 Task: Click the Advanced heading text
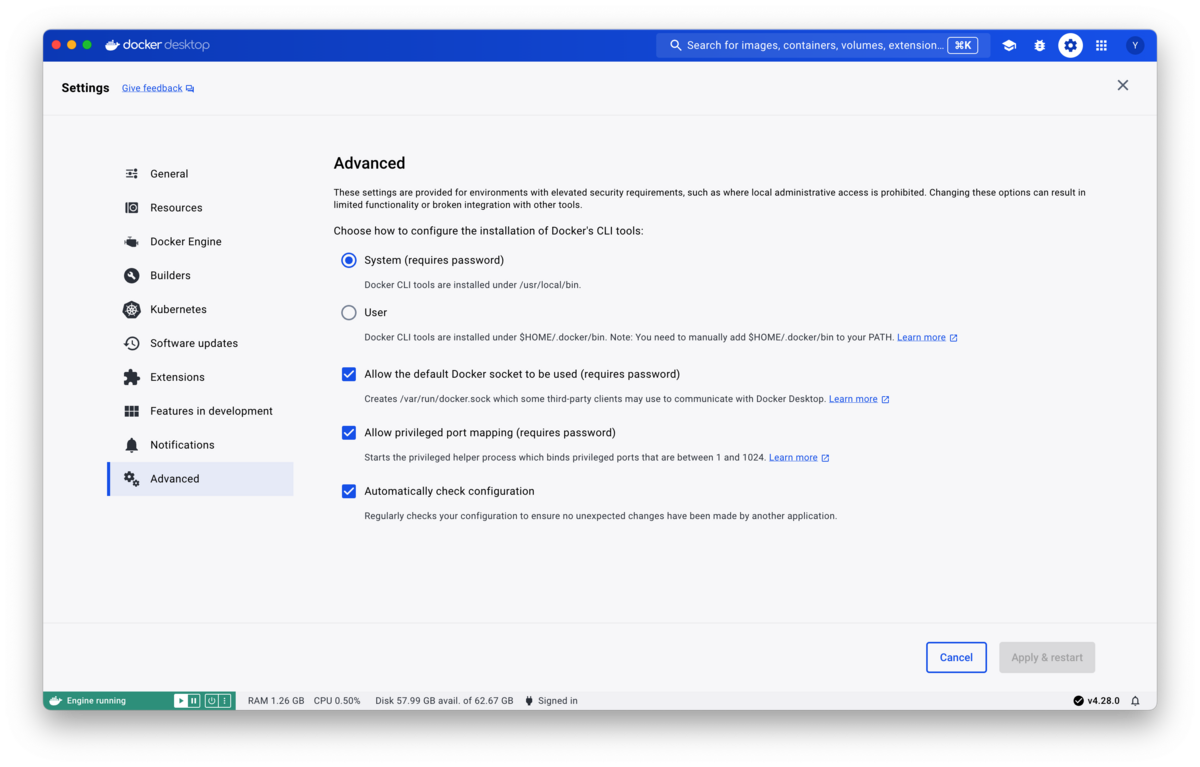(x=369, y=163)
